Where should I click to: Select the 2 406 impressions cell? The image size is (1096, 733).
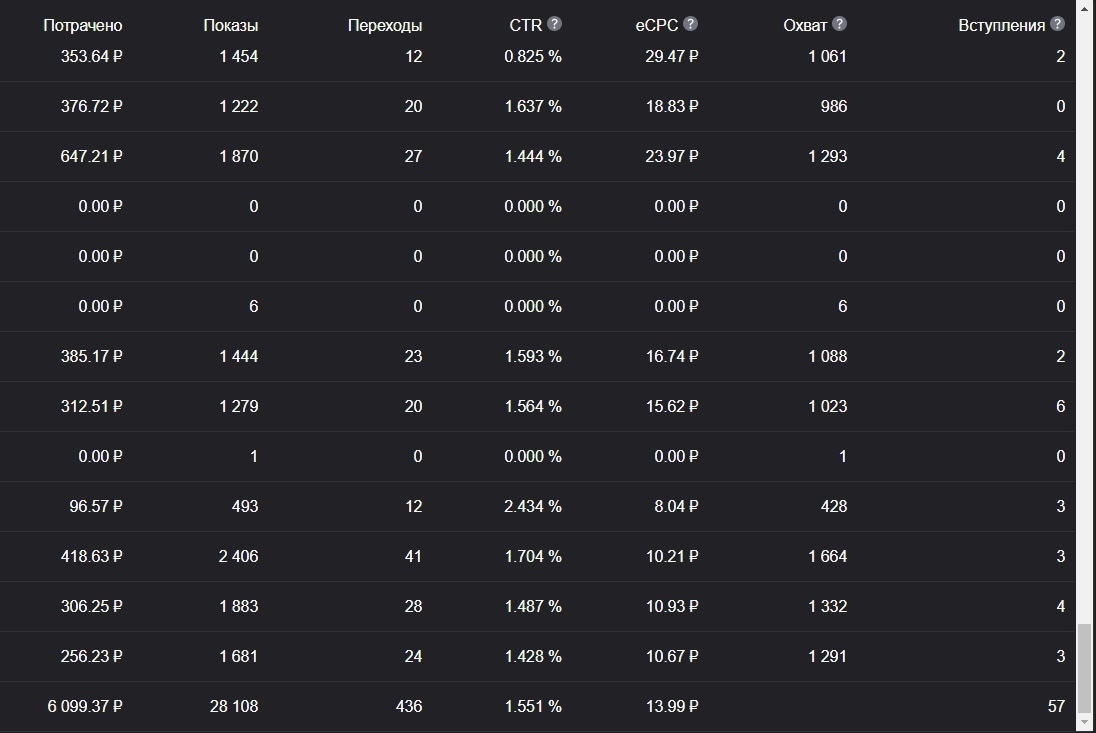[238, 557]
